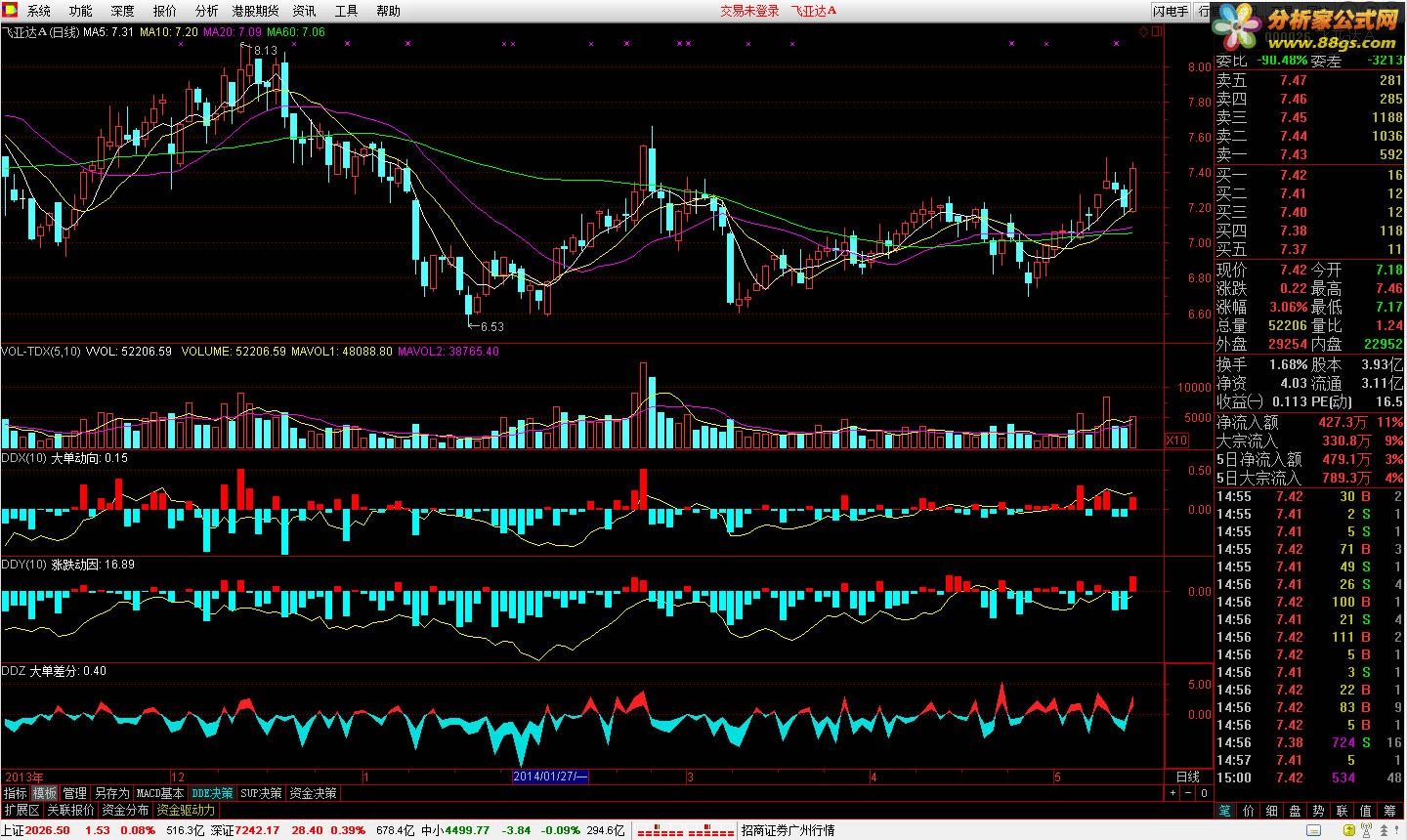Open the 功能 menu
The width and height of the screenshot is (1407, 840).
click(x=81, y=11)
